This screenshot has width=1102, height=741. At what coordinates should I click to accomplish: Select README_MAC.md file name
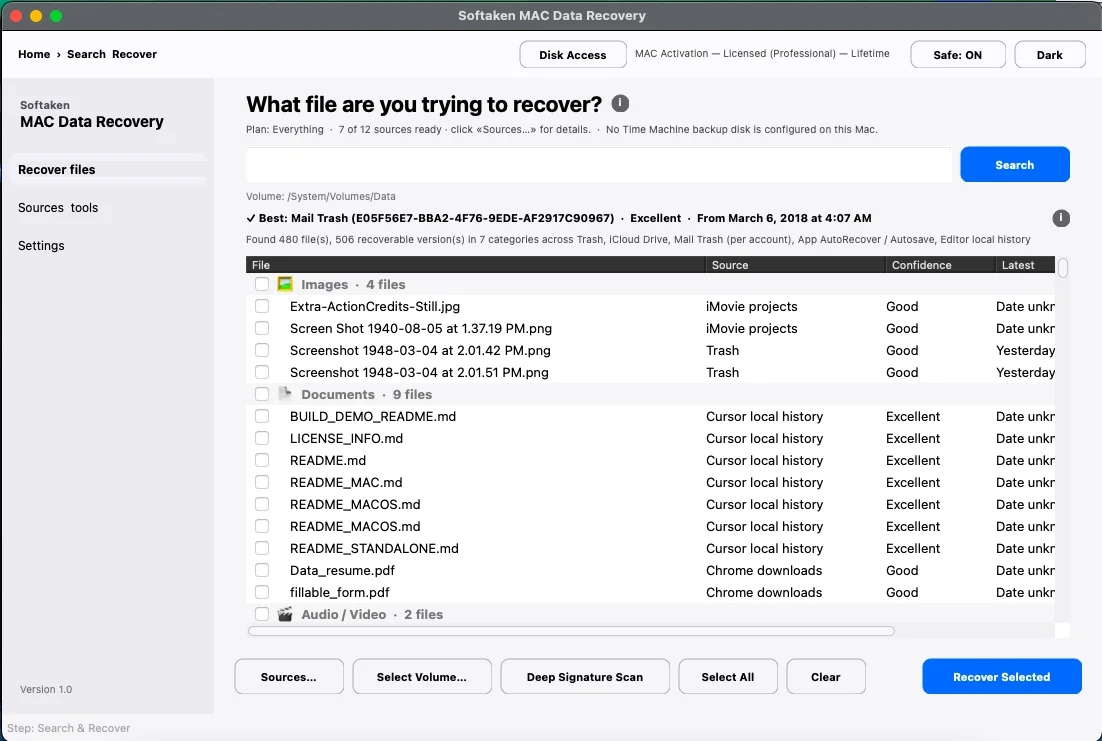[x=346, y=482]
